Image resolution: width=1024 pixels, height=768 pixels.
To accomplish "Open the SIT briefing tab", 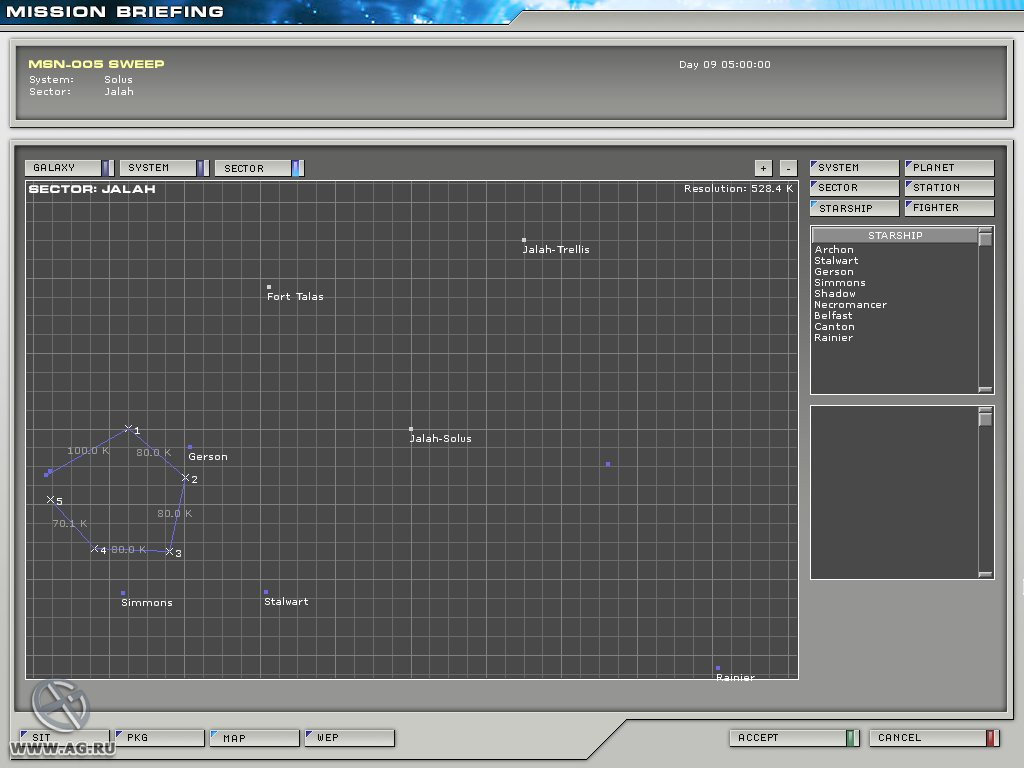I will (65, 738).
